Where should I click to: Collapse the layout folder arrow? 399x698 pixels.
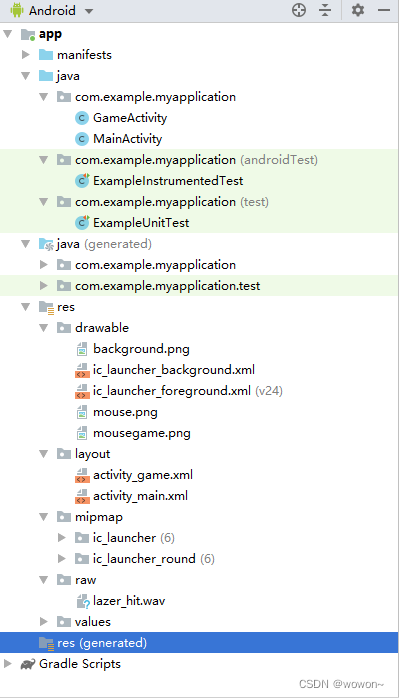44,454
